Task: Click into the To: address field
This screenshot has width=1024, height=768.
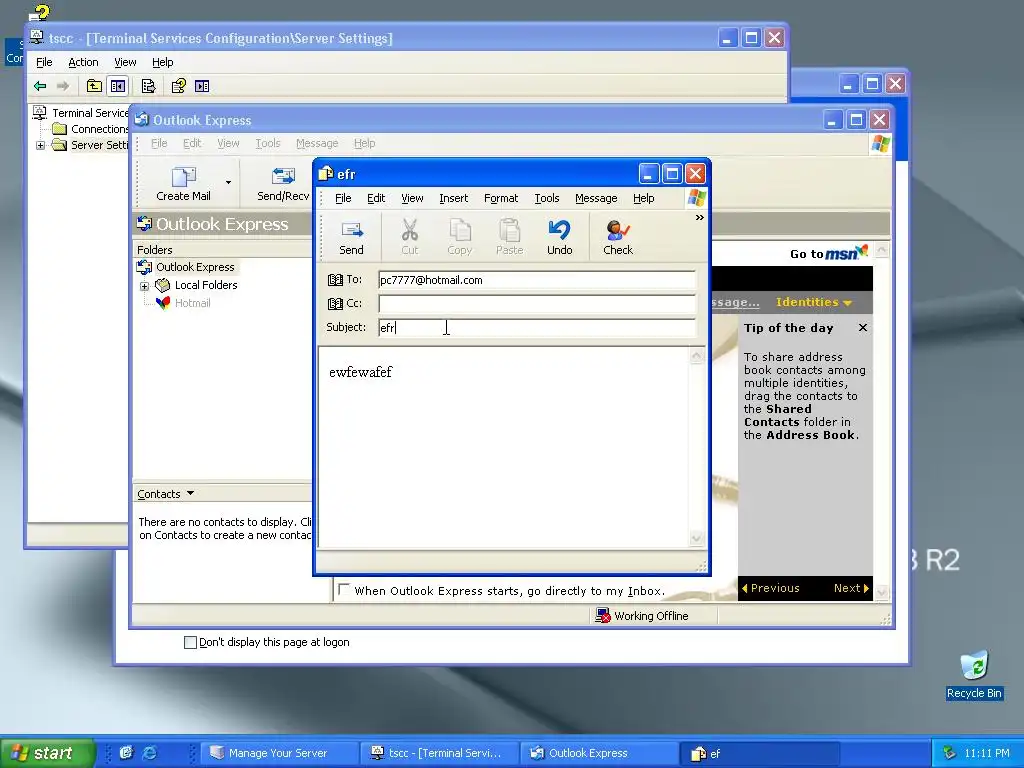Action: [x=536, y=280]
